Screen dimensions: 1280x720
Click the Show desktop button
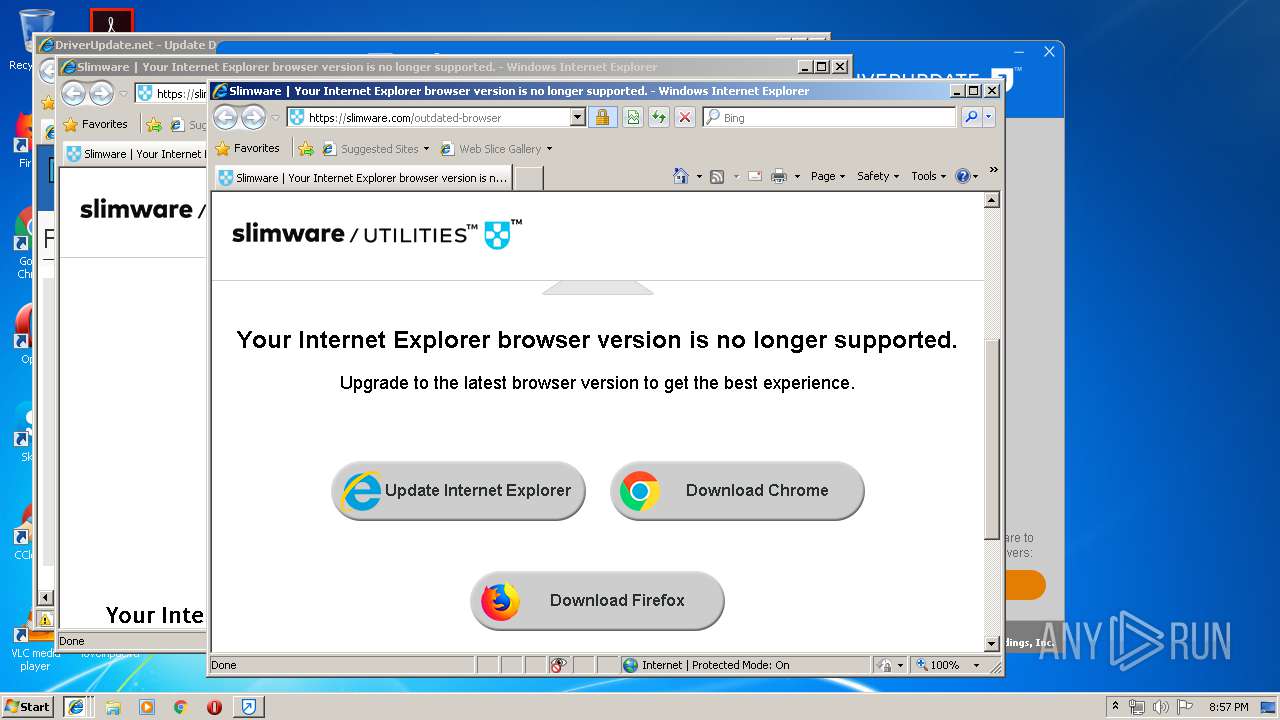tap(1269, 707)
